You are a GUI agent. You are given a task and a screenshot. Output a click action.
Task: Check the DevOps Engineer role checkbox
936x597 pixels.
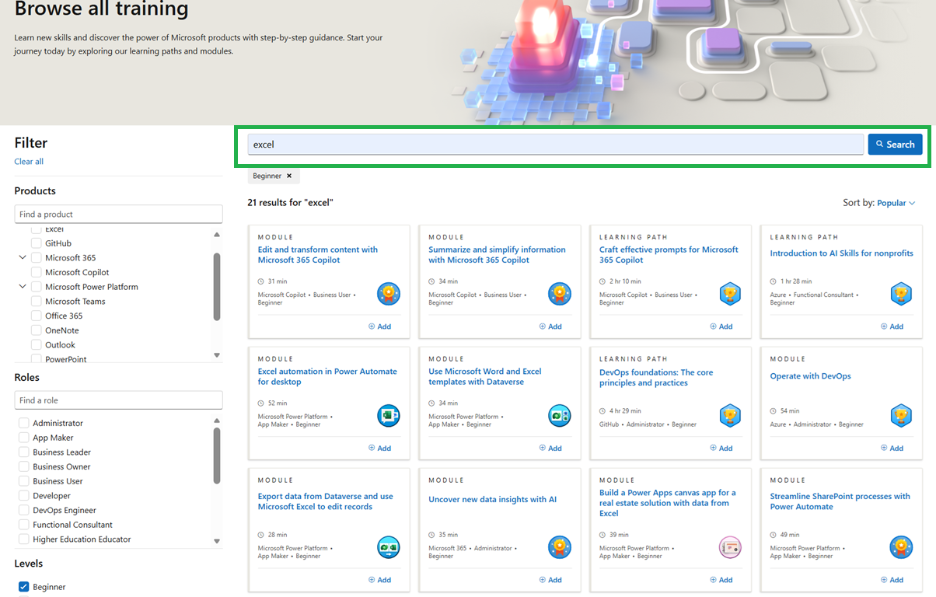point(24,510)
